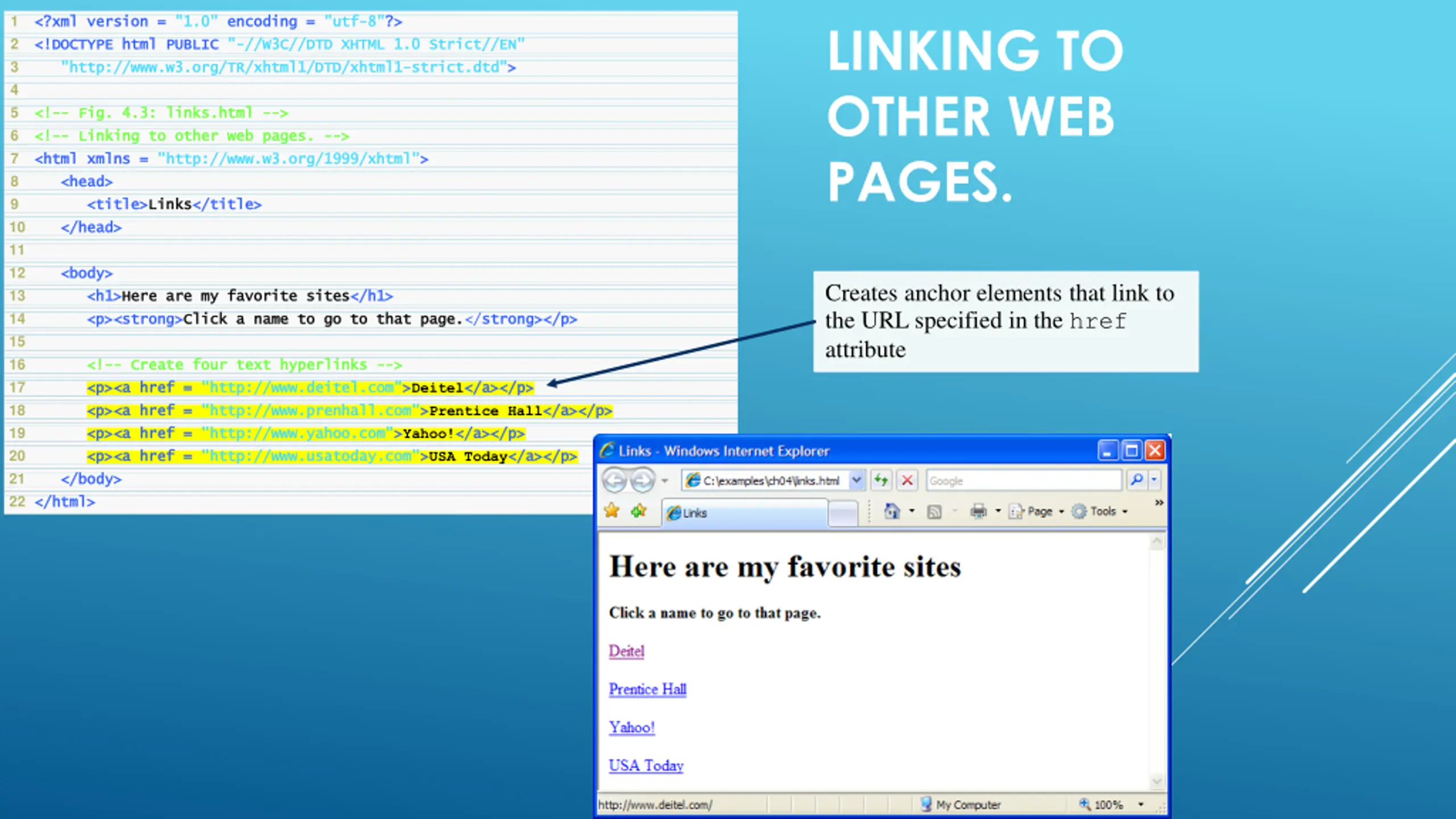The width and height of the screenshot is (1456, 819).
Task: Click the vertical scrollbar down arrow
Action: point(1156,782)
